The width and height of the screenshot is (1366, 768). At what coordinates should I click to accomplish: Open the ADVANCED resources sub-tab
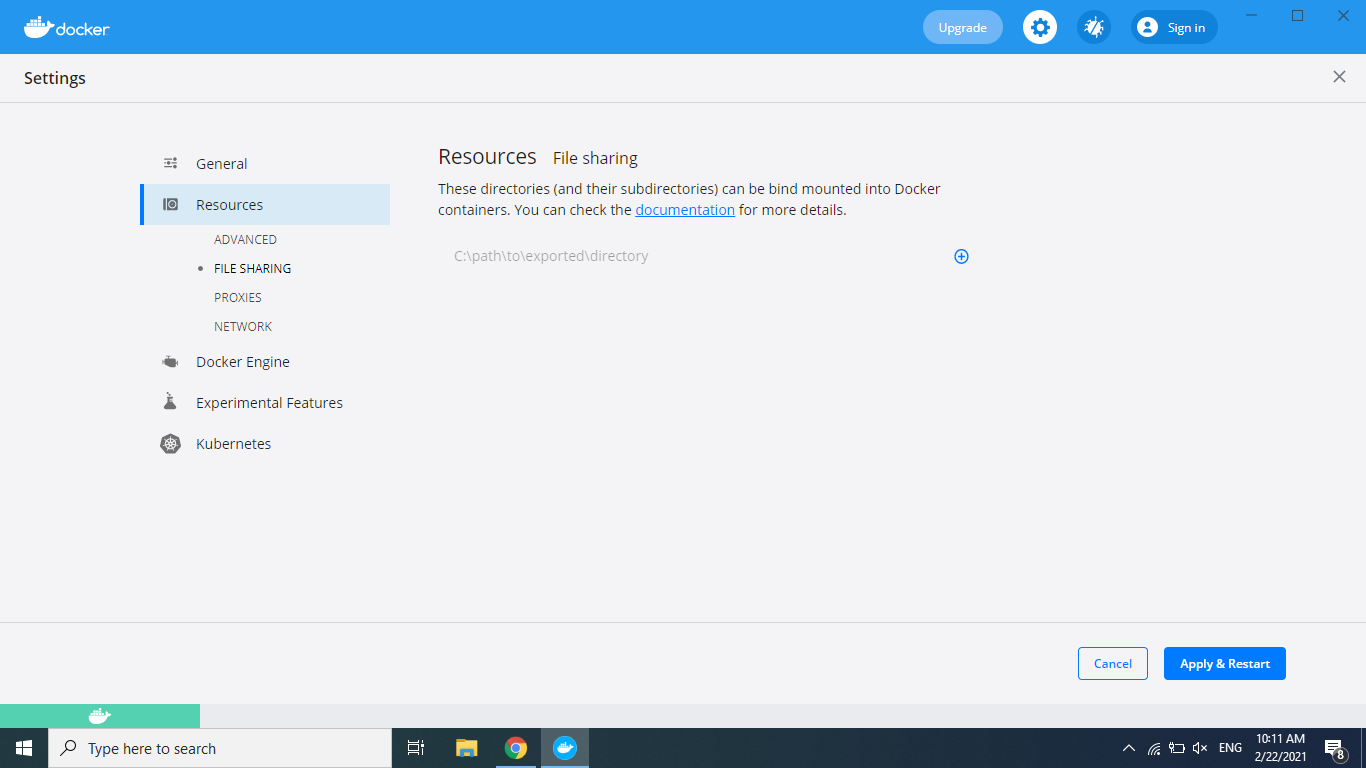245,239
